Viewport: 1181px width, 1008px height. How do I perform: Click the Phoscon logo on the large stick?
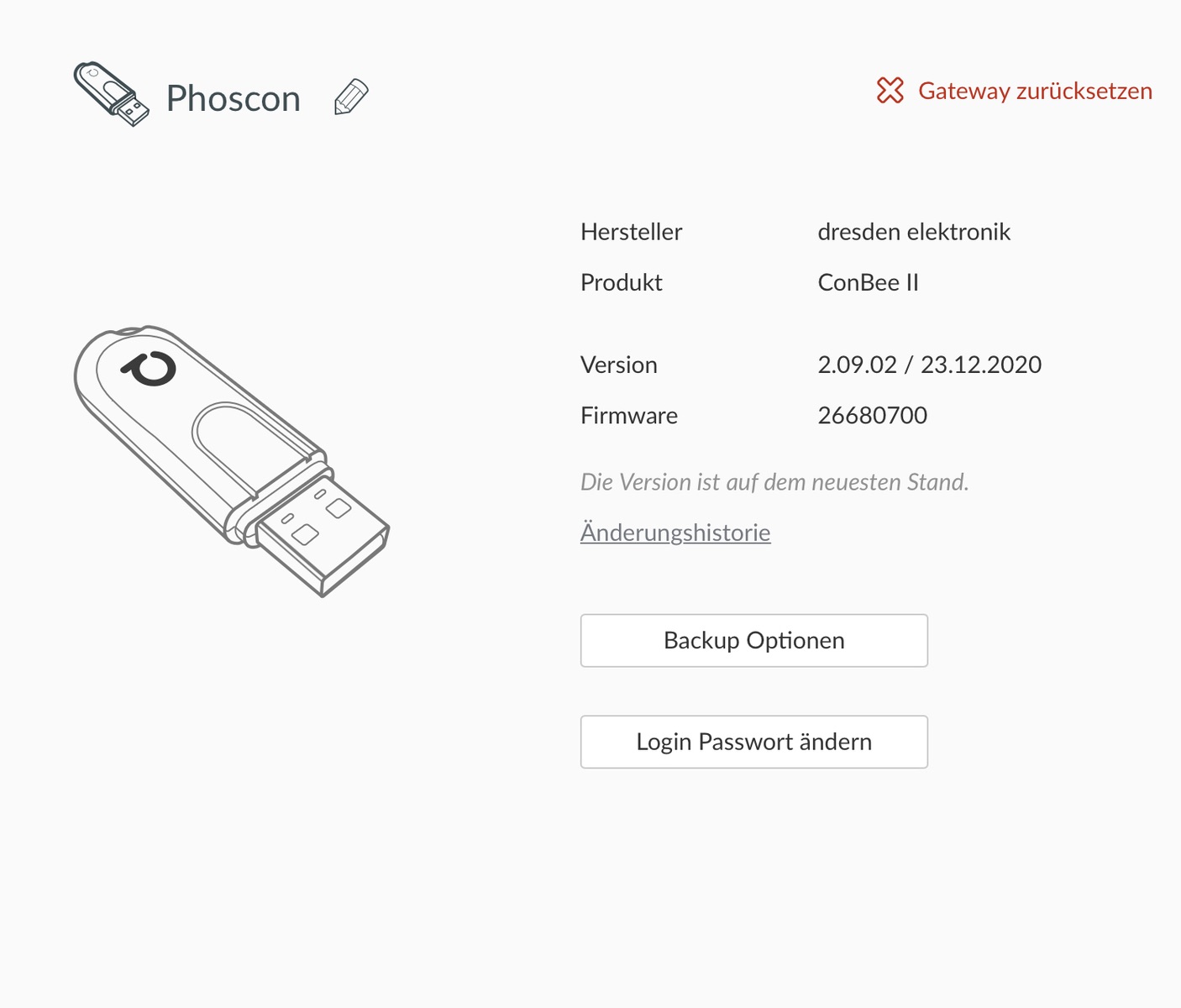(150, 368)
